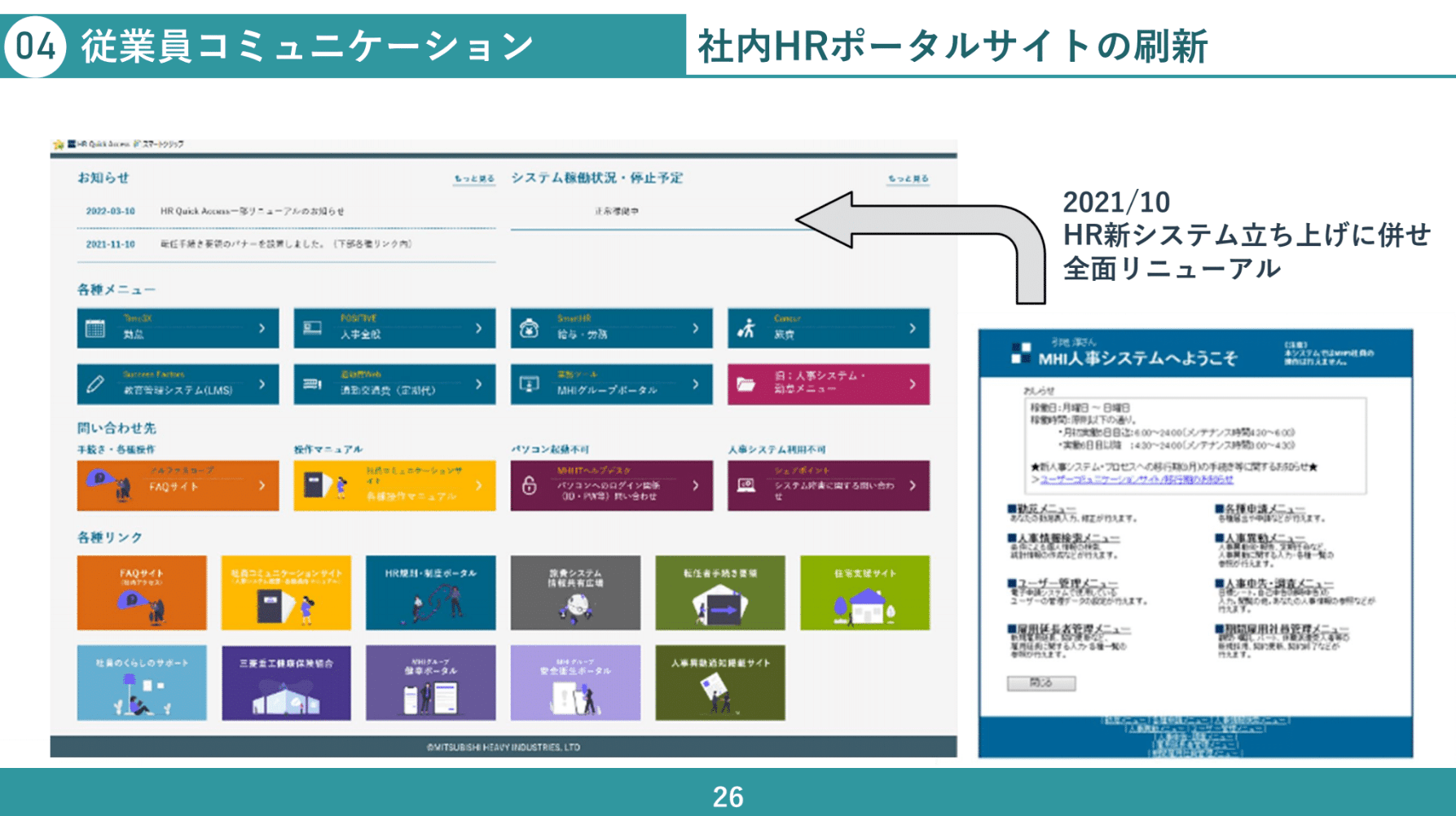Click the calendar icon on the TimeSX tile
The image size is (1456, 816).
point(95,328)
